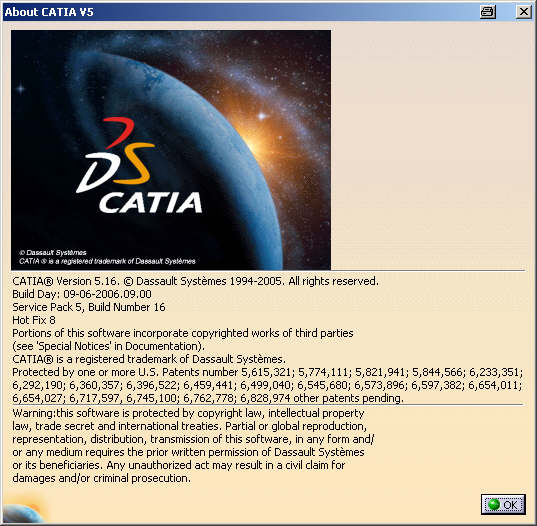Confirm the dialog with the OK button
537x526 pixels.
pos(503,504)
